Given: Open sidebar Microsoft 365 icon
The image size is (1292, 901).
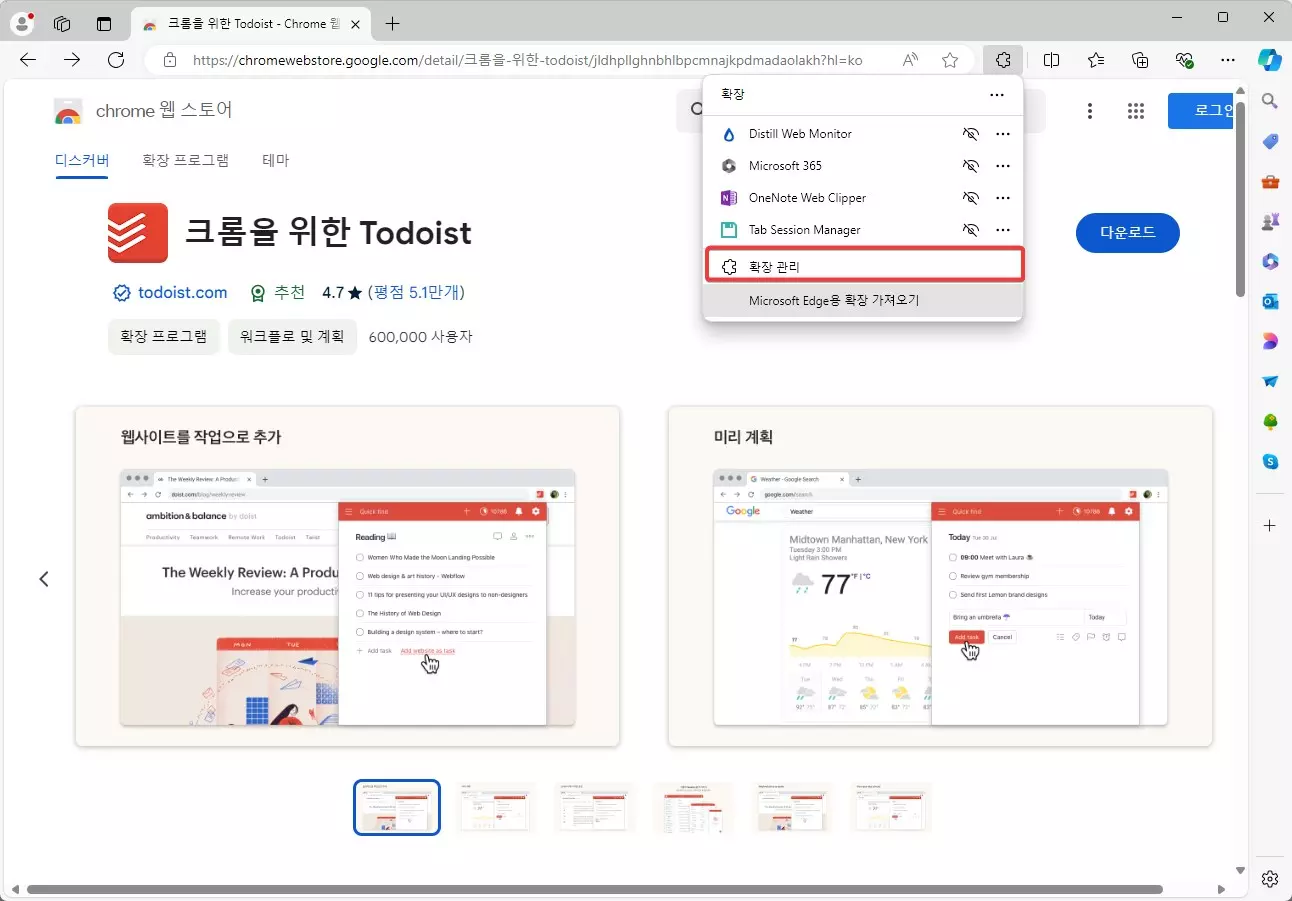Looking at the screenshot, I should pos(1270,261).
